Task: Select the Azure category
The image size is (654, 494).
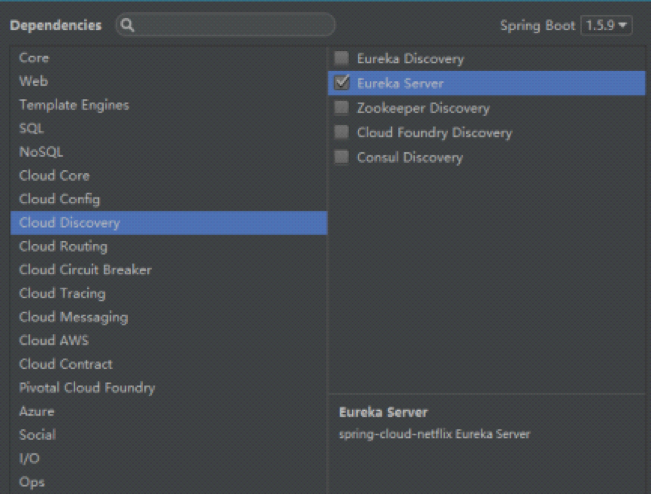Action: (169, 411)
